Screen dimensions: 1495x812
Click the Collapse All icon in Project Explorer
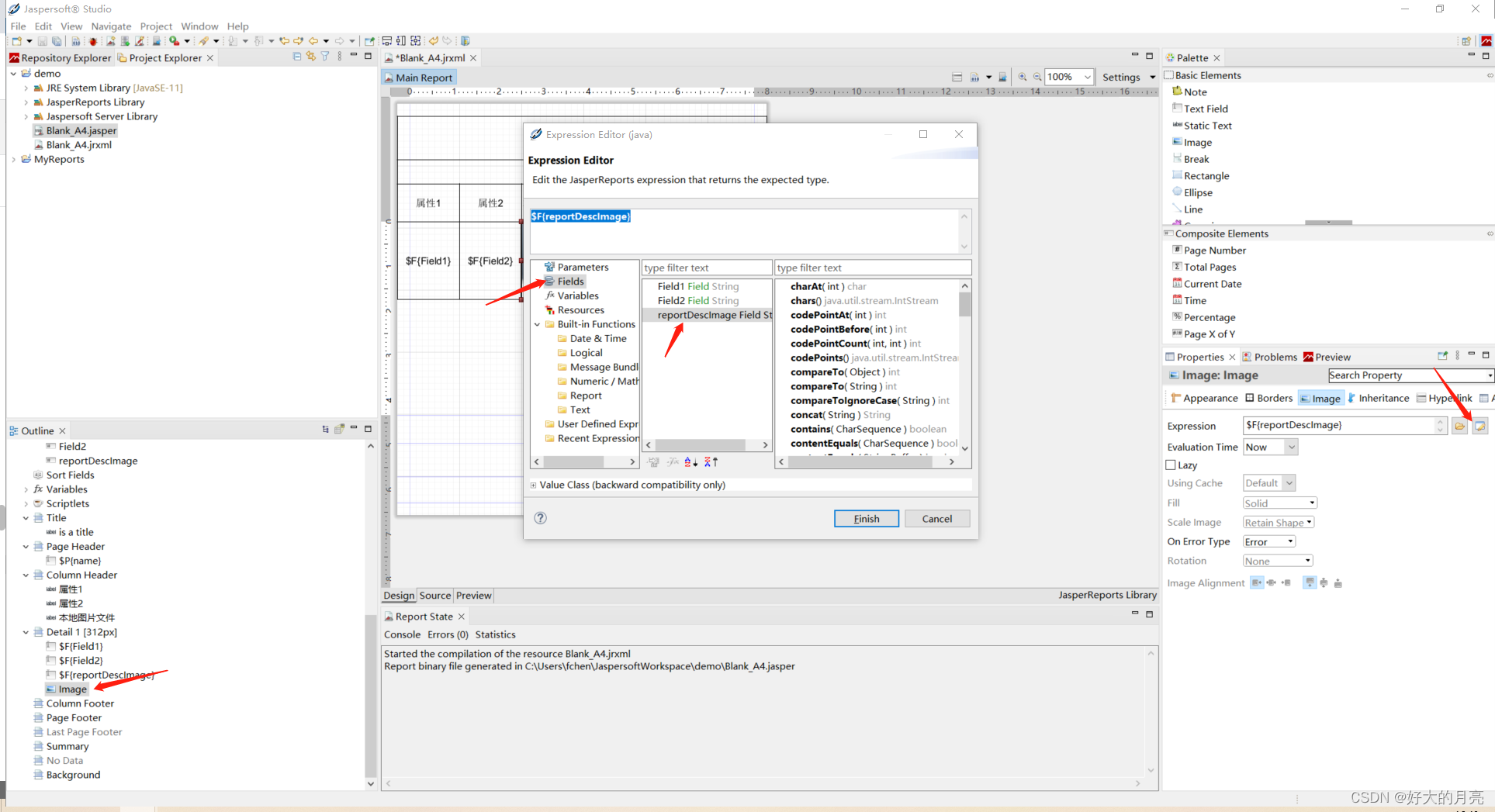(297, 57)
